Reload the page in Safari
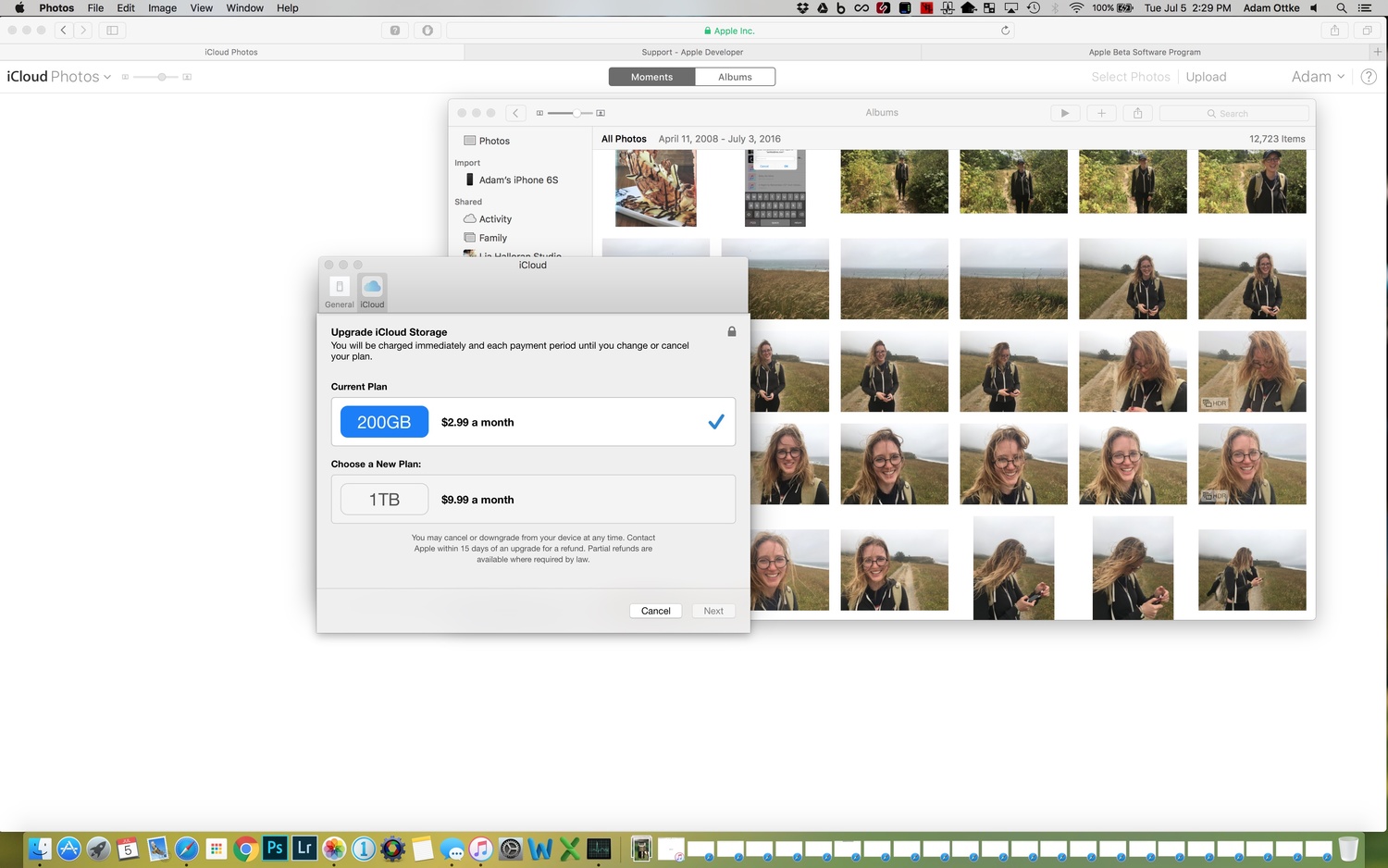 (x=1005, y=31)
